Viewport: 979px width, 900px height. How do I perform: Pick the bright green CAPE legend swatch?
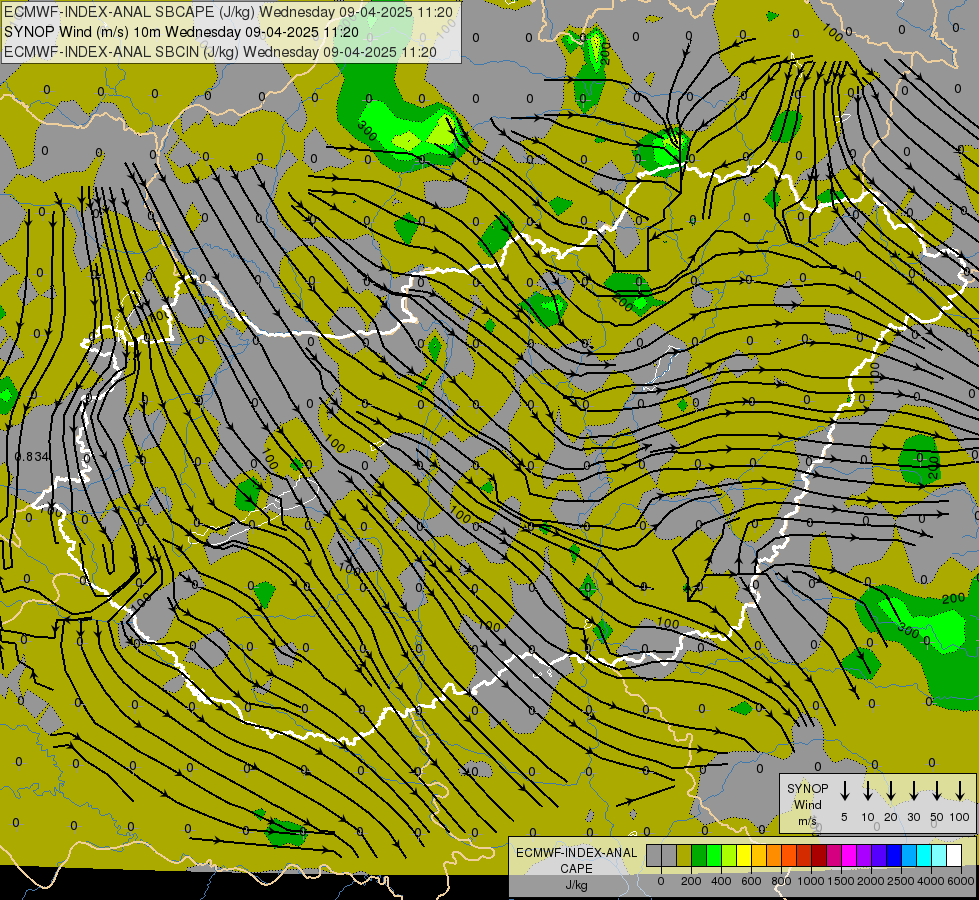click(714, 855)
